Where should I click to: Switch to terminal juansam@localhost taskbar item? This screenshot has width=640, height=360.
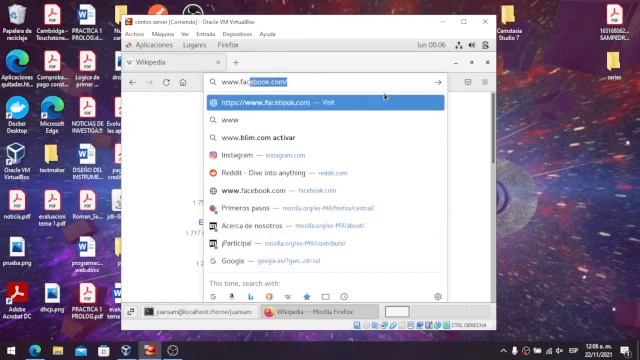point(200,312)
